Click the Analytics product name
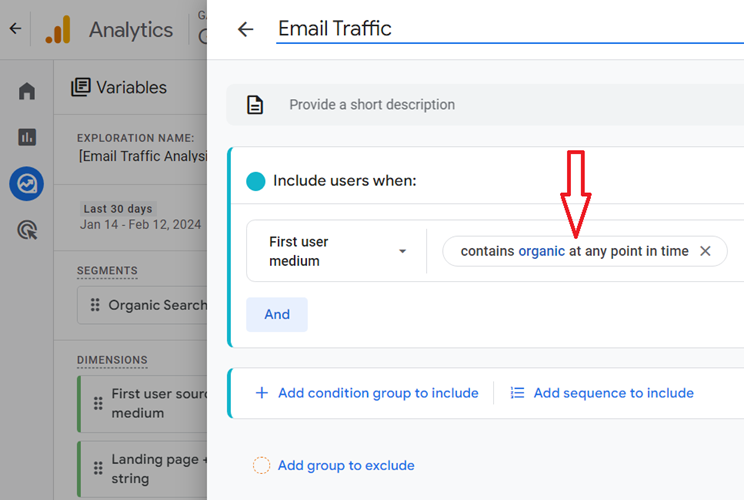The width and height of the screenshot is (744, 500). click(x=131, y=30)
